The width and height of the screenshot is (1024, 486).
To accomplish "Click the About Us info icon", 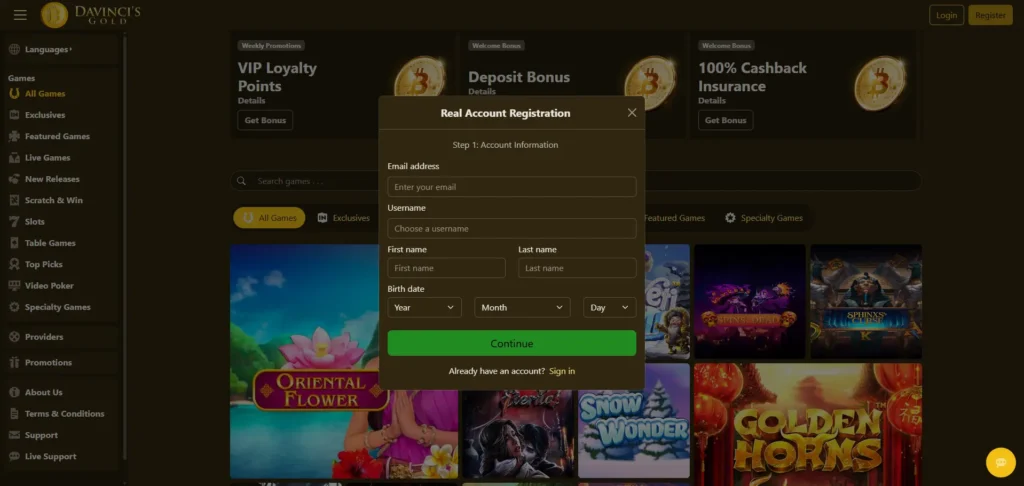I will 14,393.
